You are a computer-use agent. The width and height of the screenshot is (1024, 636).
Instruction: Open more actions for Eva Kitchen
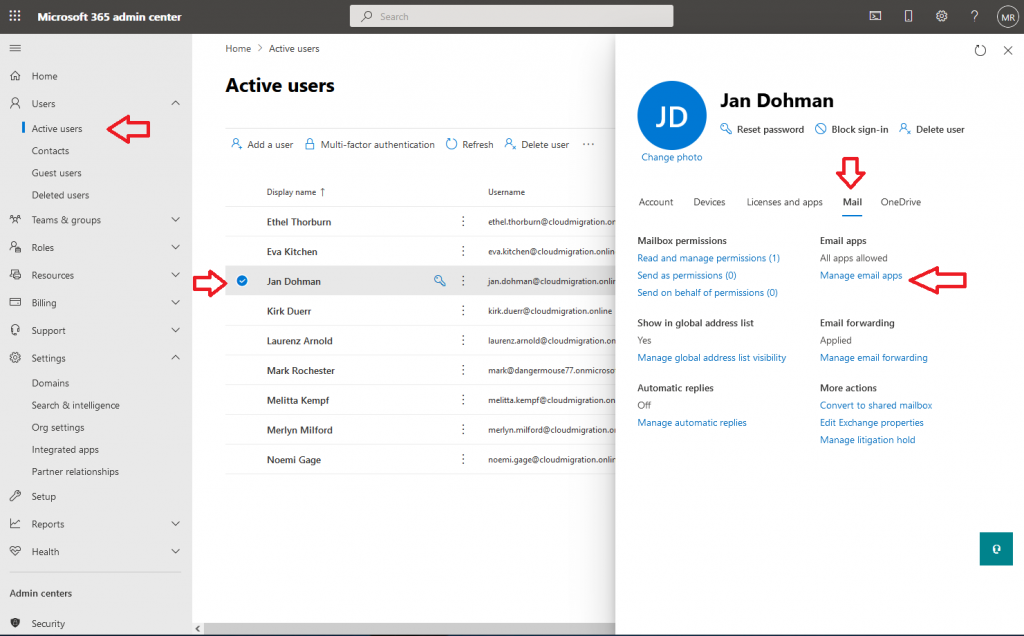pos(463,251)
